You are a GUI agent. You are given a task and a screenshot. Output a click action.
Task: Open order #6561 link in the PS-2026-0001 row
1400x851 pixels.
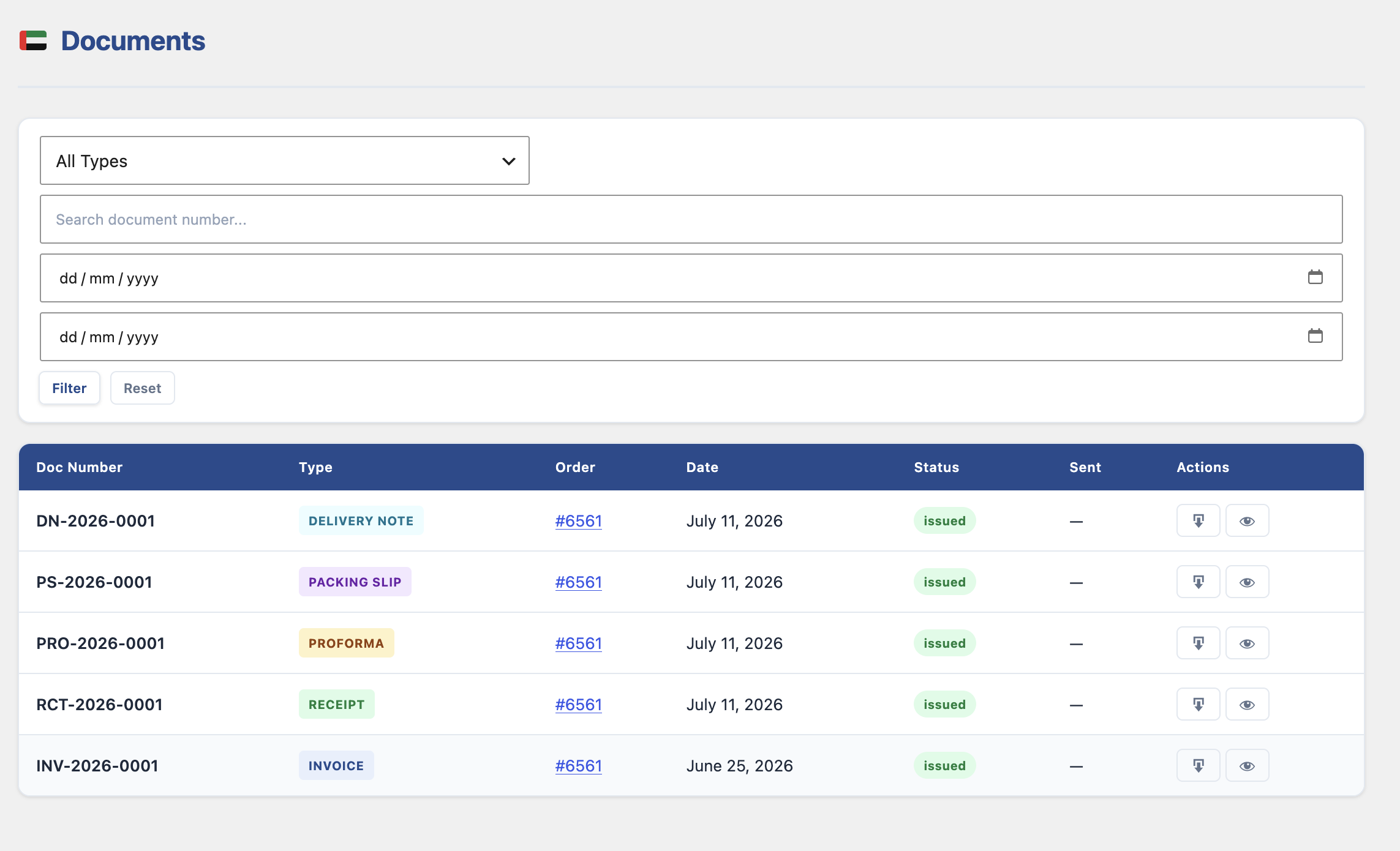(x=578, y=582)
